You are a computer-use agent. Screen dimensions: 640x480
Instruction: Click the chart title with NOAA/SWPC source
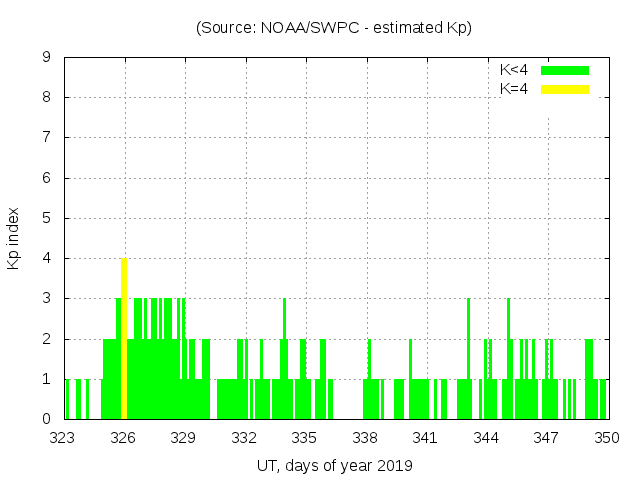click(334, 28)
